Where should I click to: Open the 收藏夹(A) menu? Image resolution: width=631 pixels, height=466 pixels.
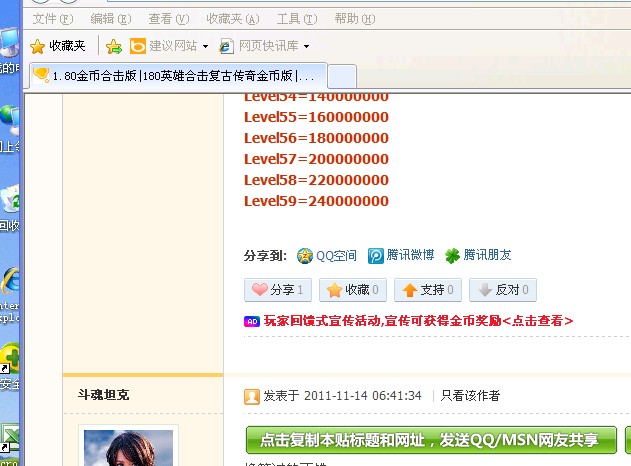233,19
